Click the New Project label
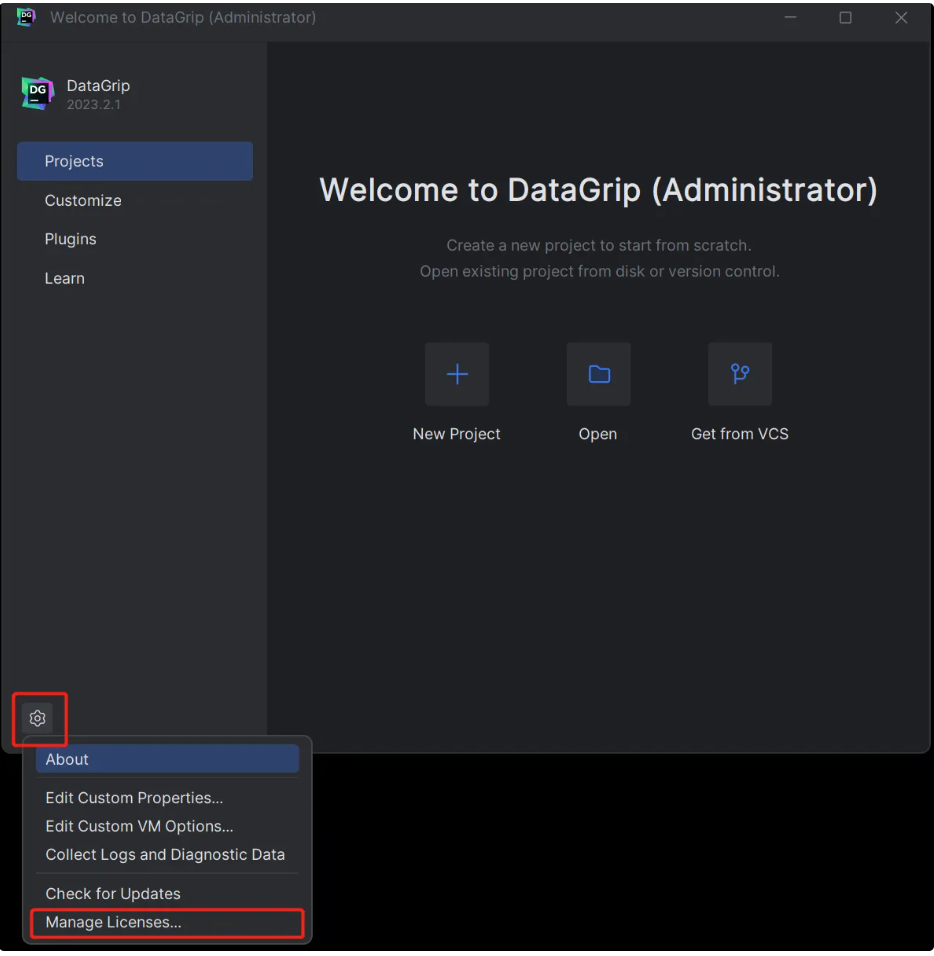Image resolution: width=934 pixels, height=956 pixels. tap(457, 434)
